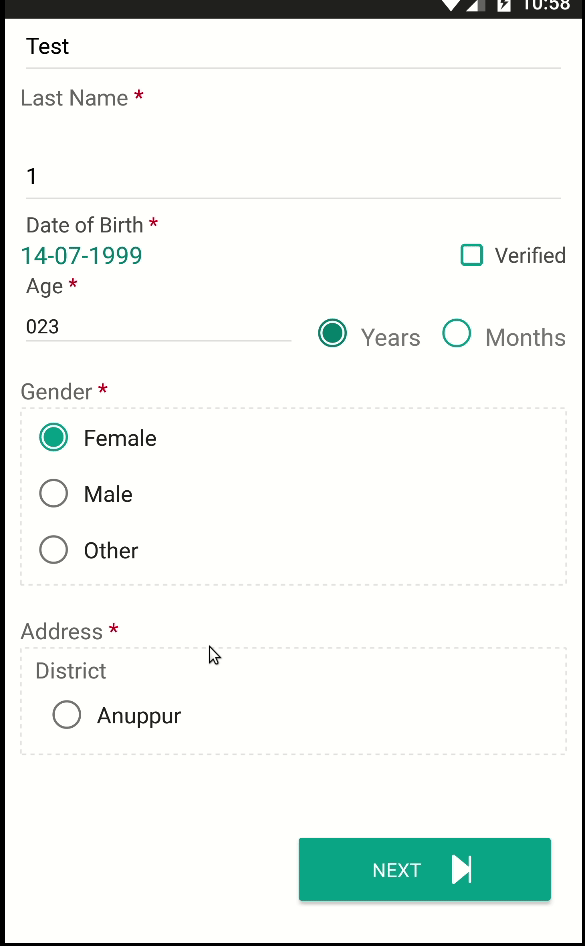Image resolution: width=585 pixels, height=946 pixels.
Task: Click the Date of Birth label
Action: pos(84,225)
